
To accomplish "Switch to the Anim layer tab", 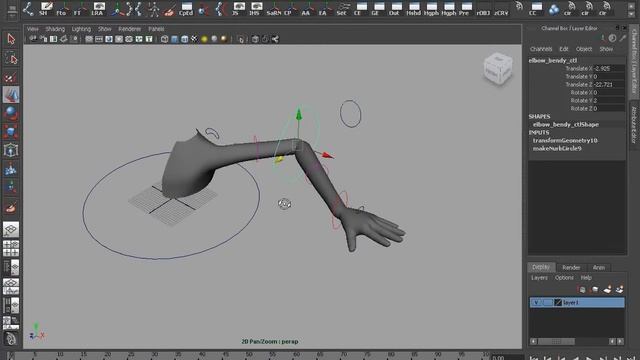I will point(599,267).
